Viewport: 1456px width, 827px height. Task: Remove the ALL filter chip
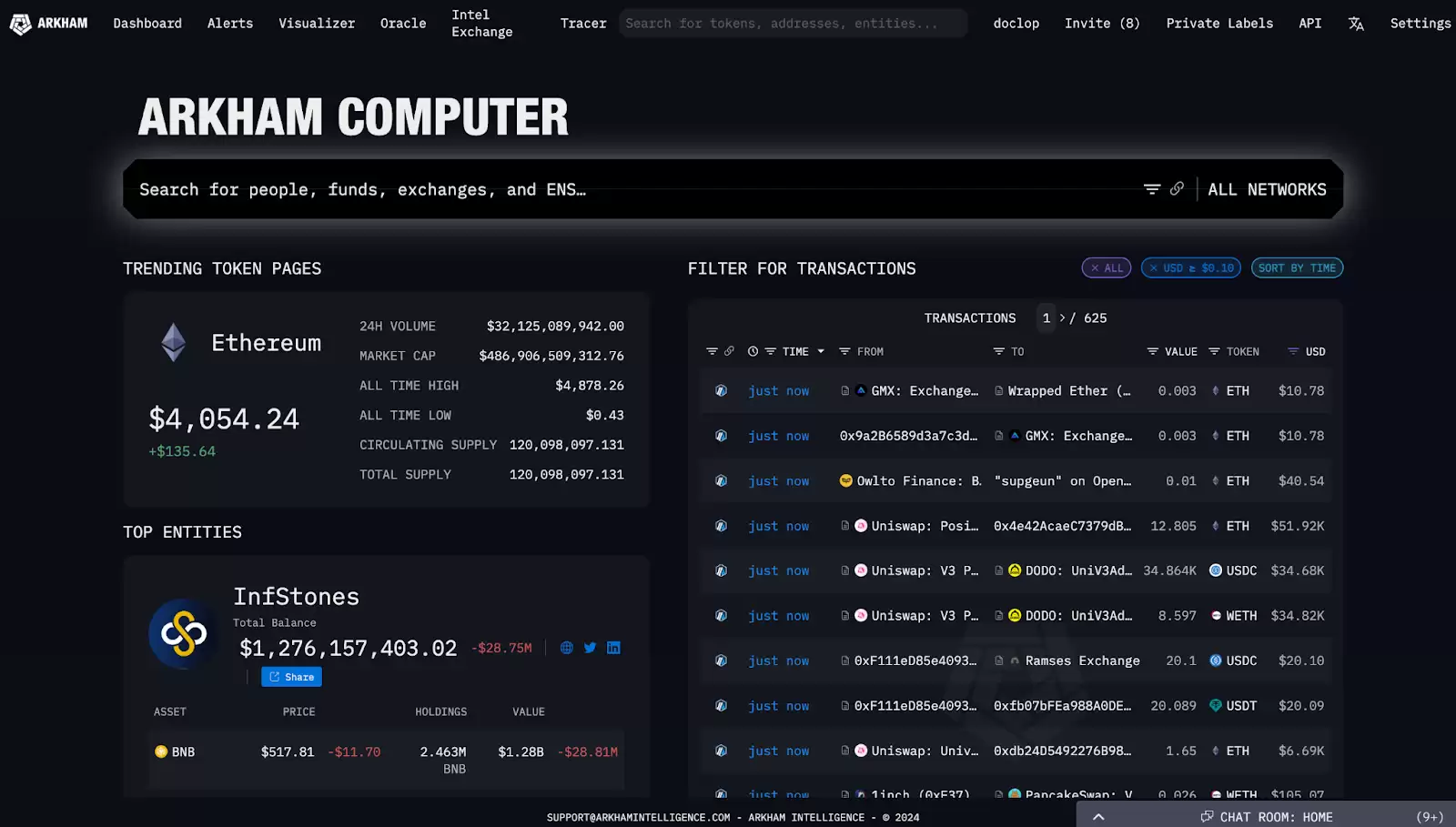coord(1095,268)
